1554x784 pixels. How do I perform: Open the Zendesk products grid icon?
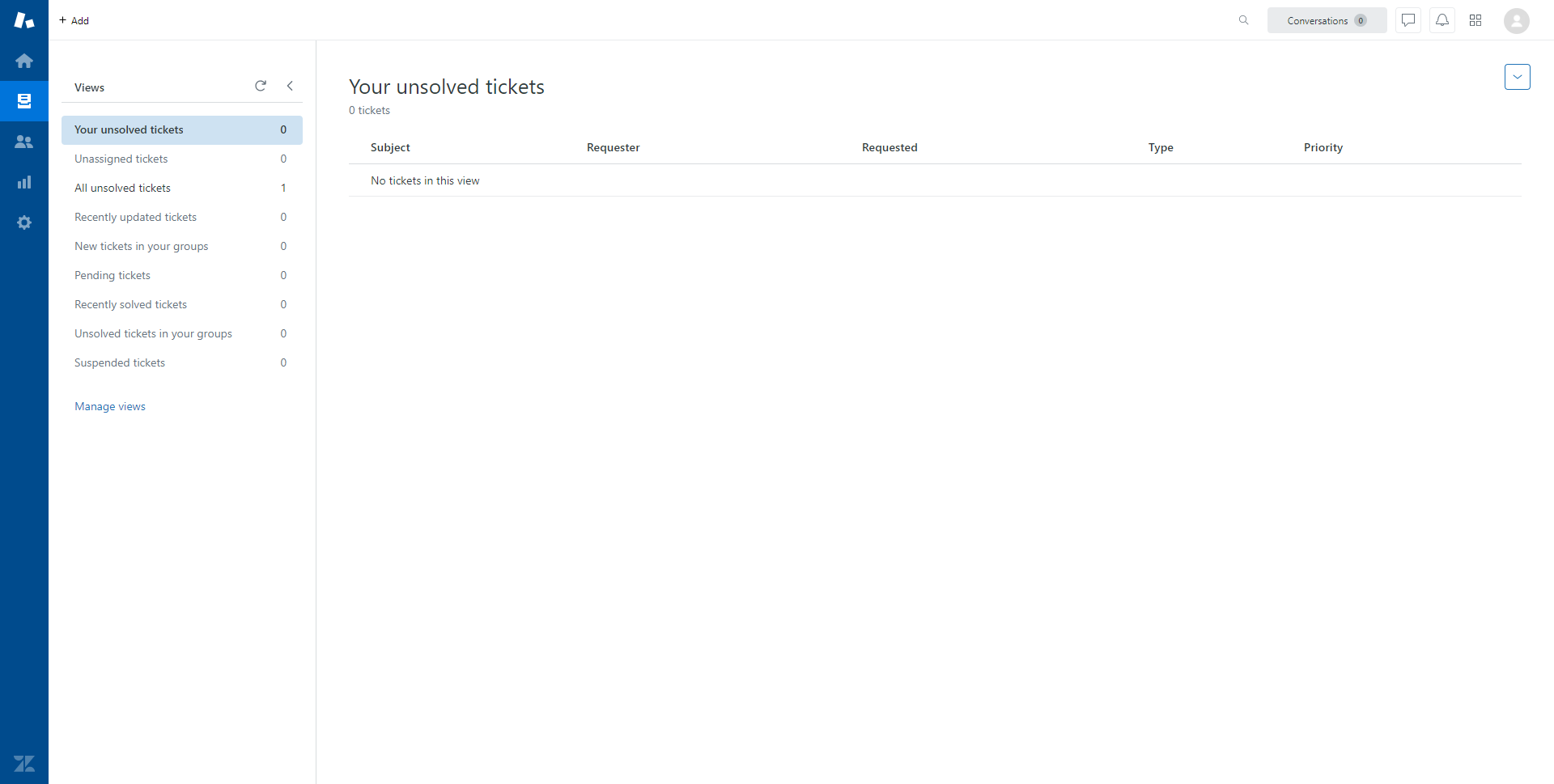pos(1475,20)
